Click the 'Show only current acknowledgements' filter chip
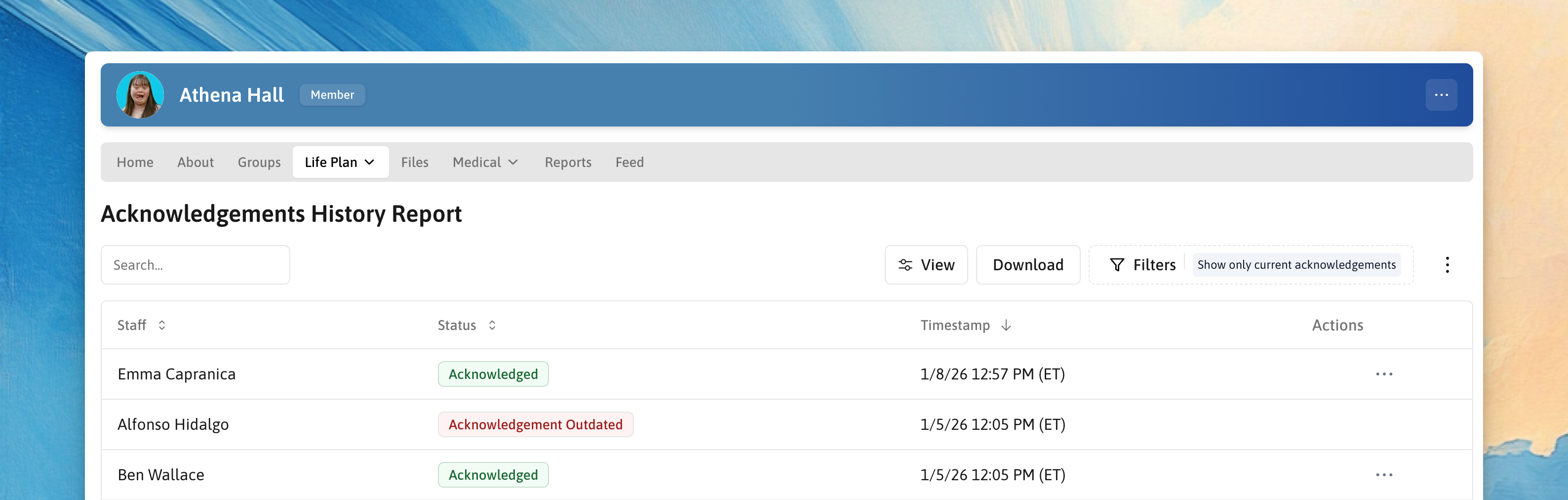 pyautogui.click(x=1296, y=265)
